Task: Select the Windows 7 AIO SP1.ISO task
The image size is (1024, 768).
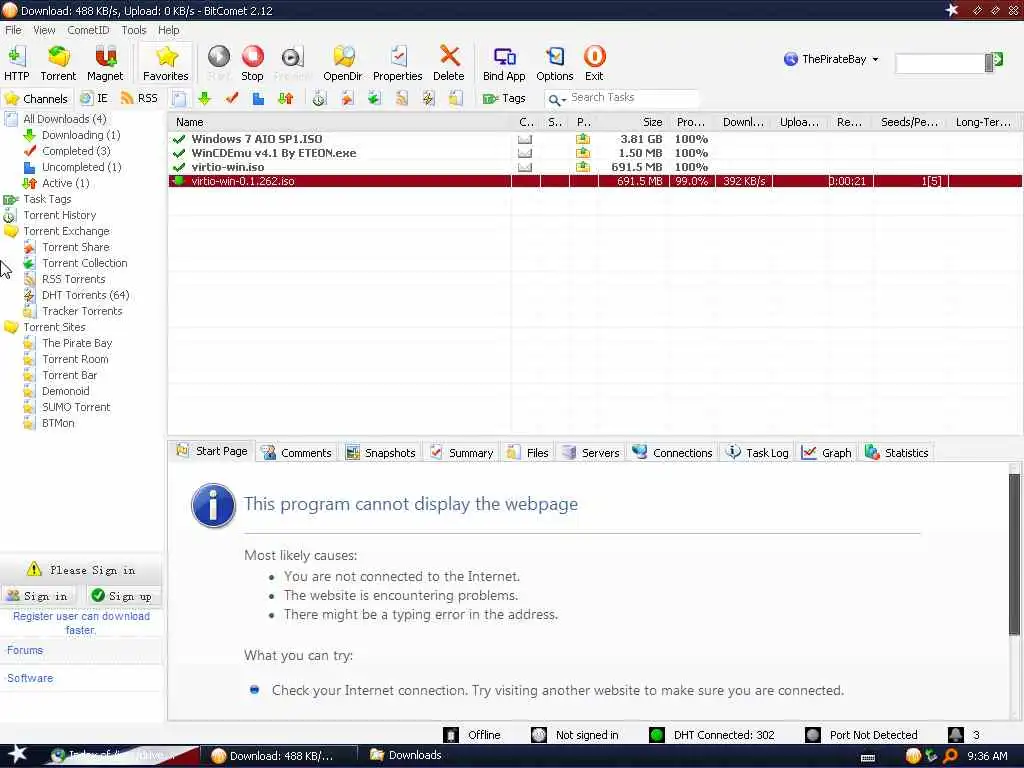Action: click(594, 139)
